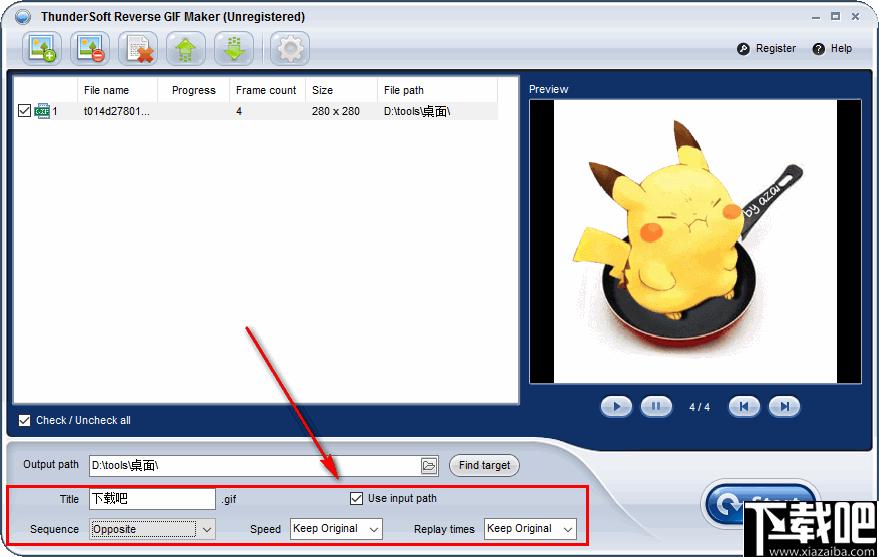This screenshot has height=557, width=879.
Task: Click the Progress column header
Action: [193, 90]
